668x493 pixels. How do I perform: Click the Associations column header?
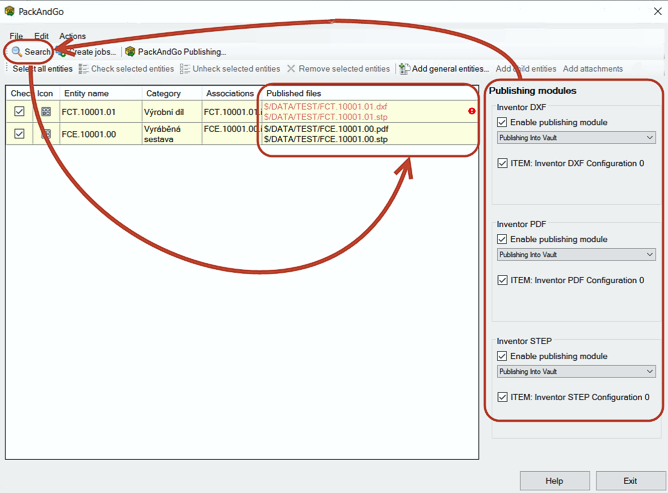pos(230,93)
